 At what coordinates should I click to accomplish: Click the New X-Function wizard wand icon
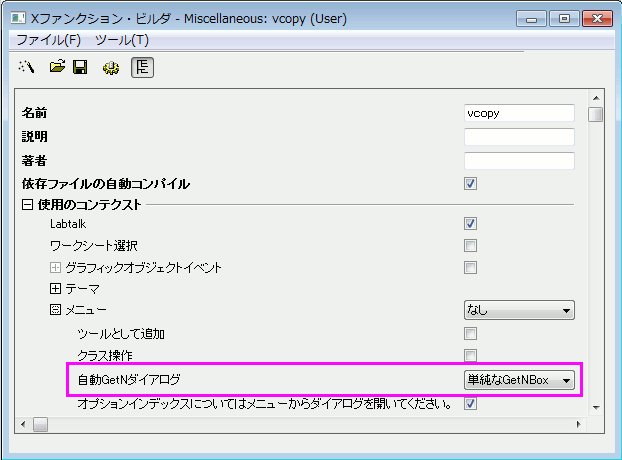pos(27,67)
